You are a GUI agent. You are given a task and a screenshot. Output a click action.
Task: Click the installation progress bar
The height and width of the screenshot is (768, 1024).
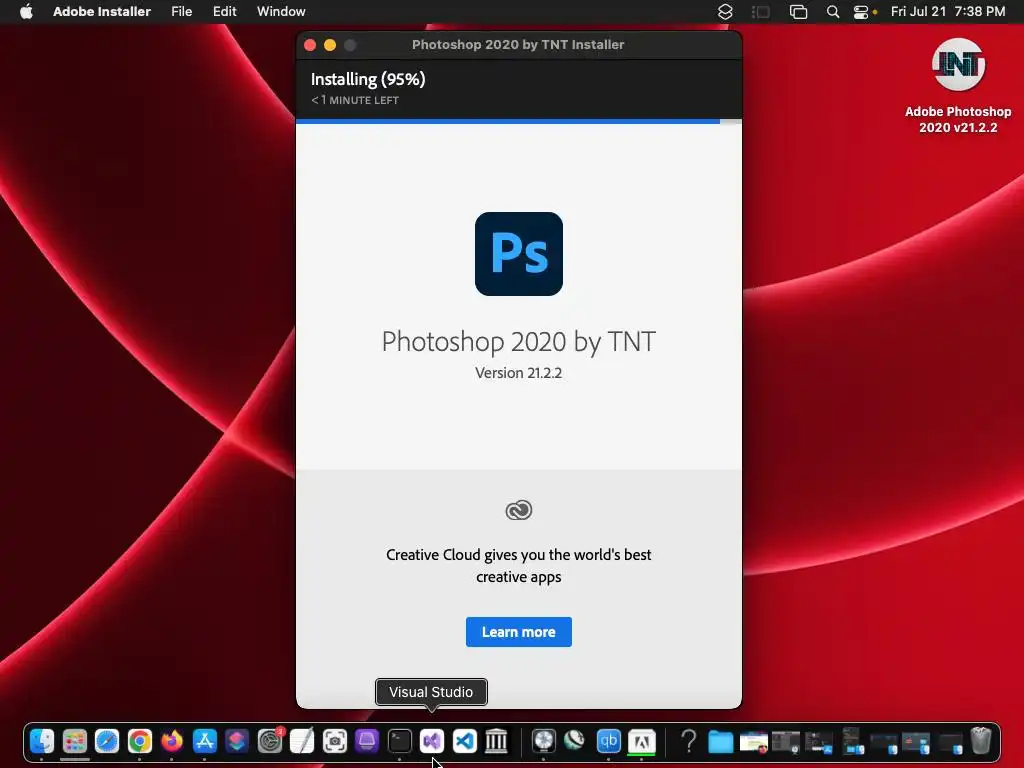519,121
